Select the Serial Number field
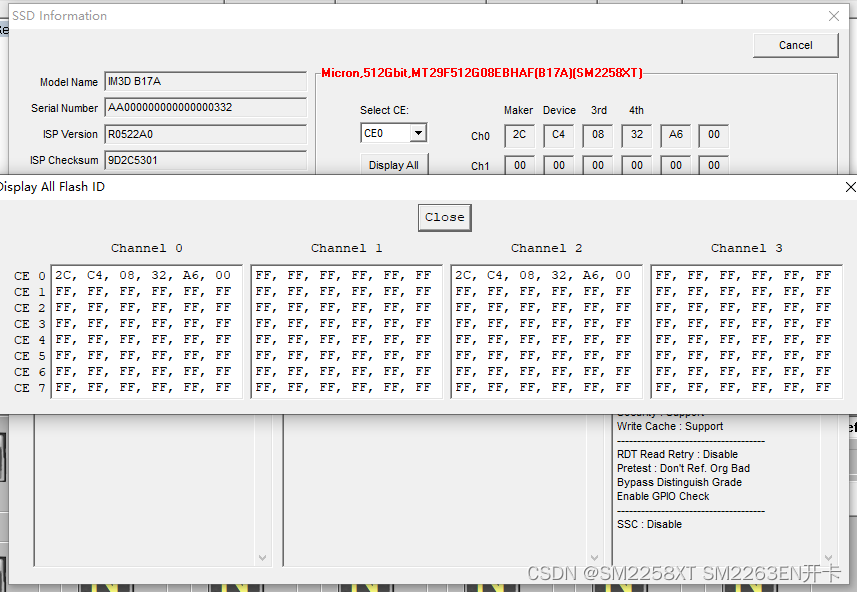Image resolution: width=857 pixels, height=592 pixels. click(x=205, y=108)
